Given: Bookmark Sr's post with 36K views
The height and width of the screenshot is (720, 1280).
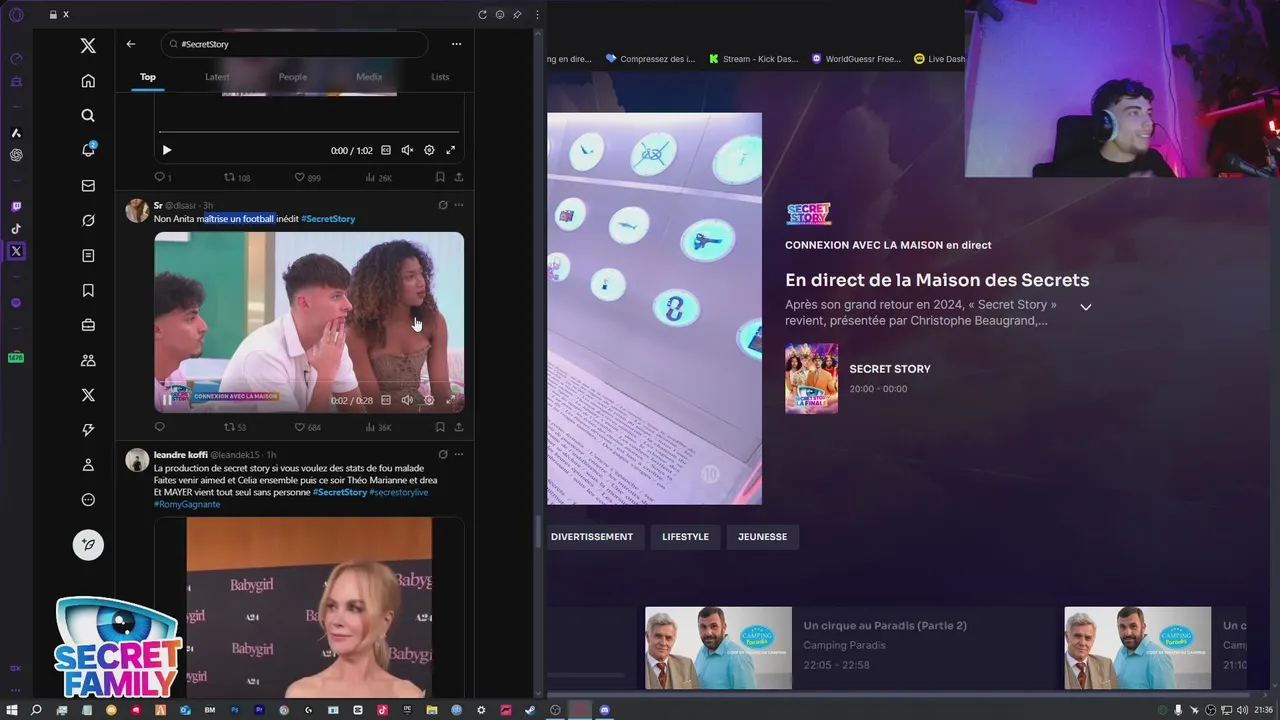Looking at the screenshot, I should [x=440, y=427].
